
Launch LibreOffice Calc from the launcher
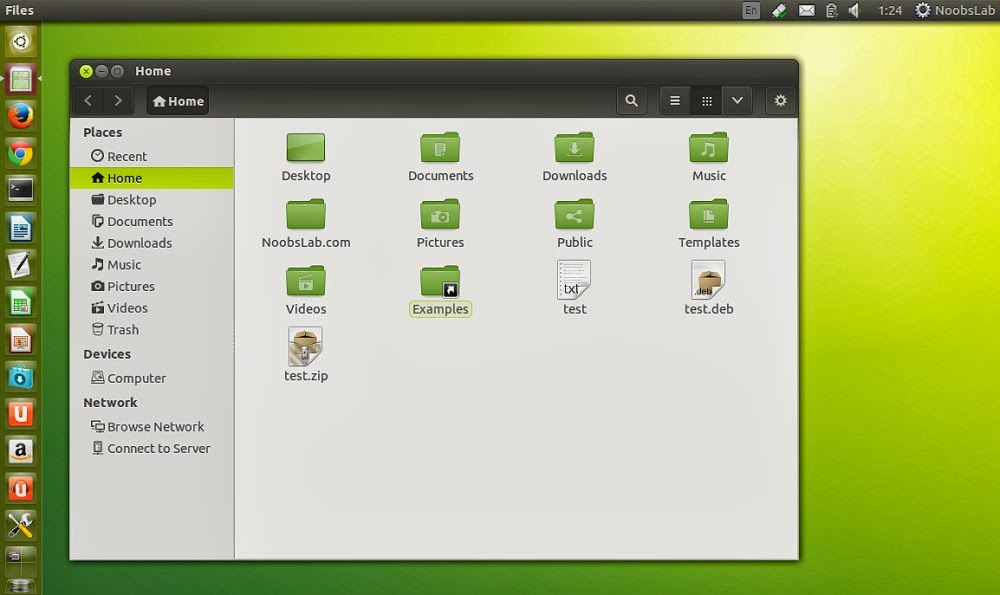20,302
